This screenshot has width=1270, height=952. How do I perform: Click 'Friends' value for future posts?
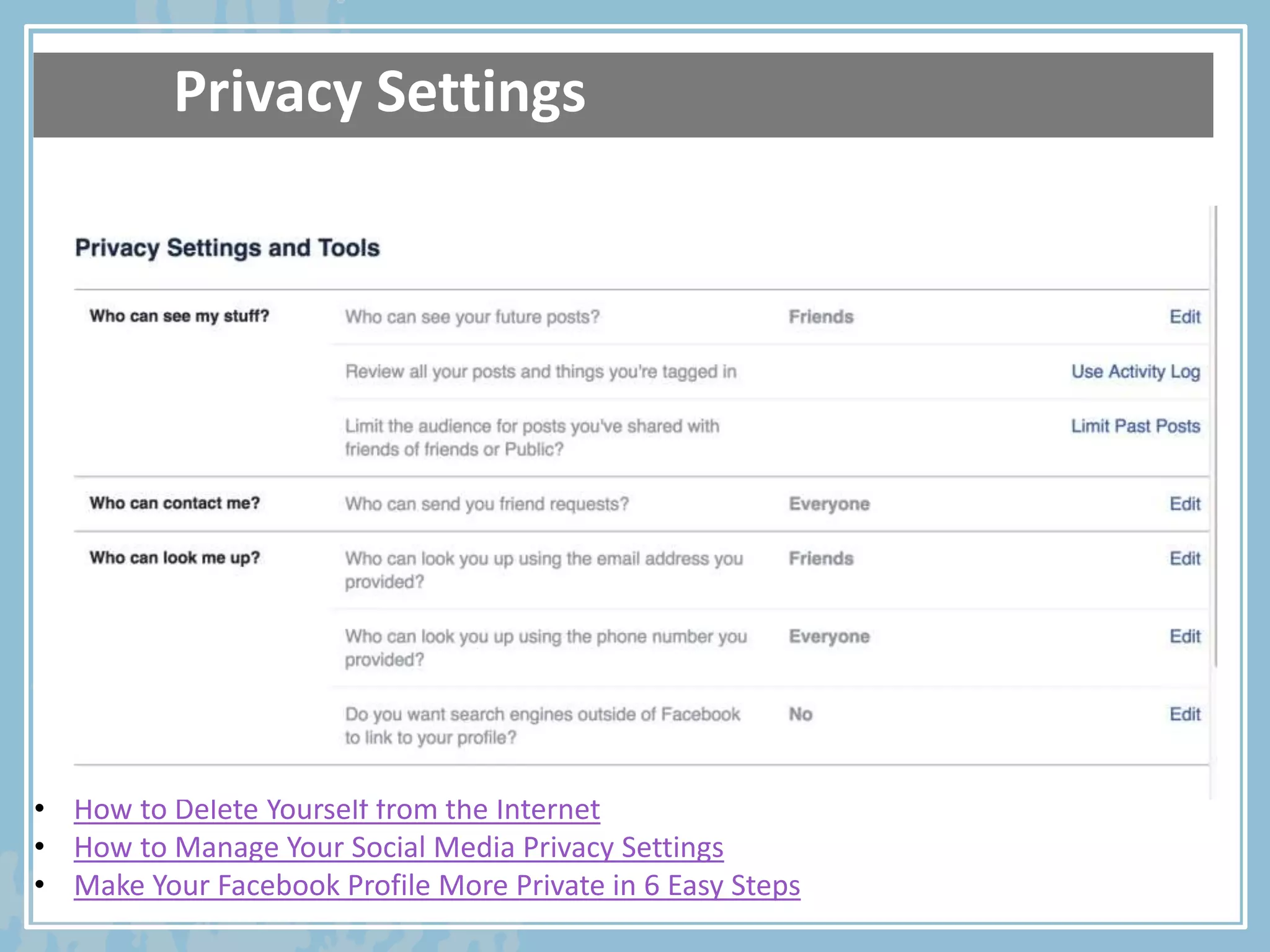tap(821, 317)
